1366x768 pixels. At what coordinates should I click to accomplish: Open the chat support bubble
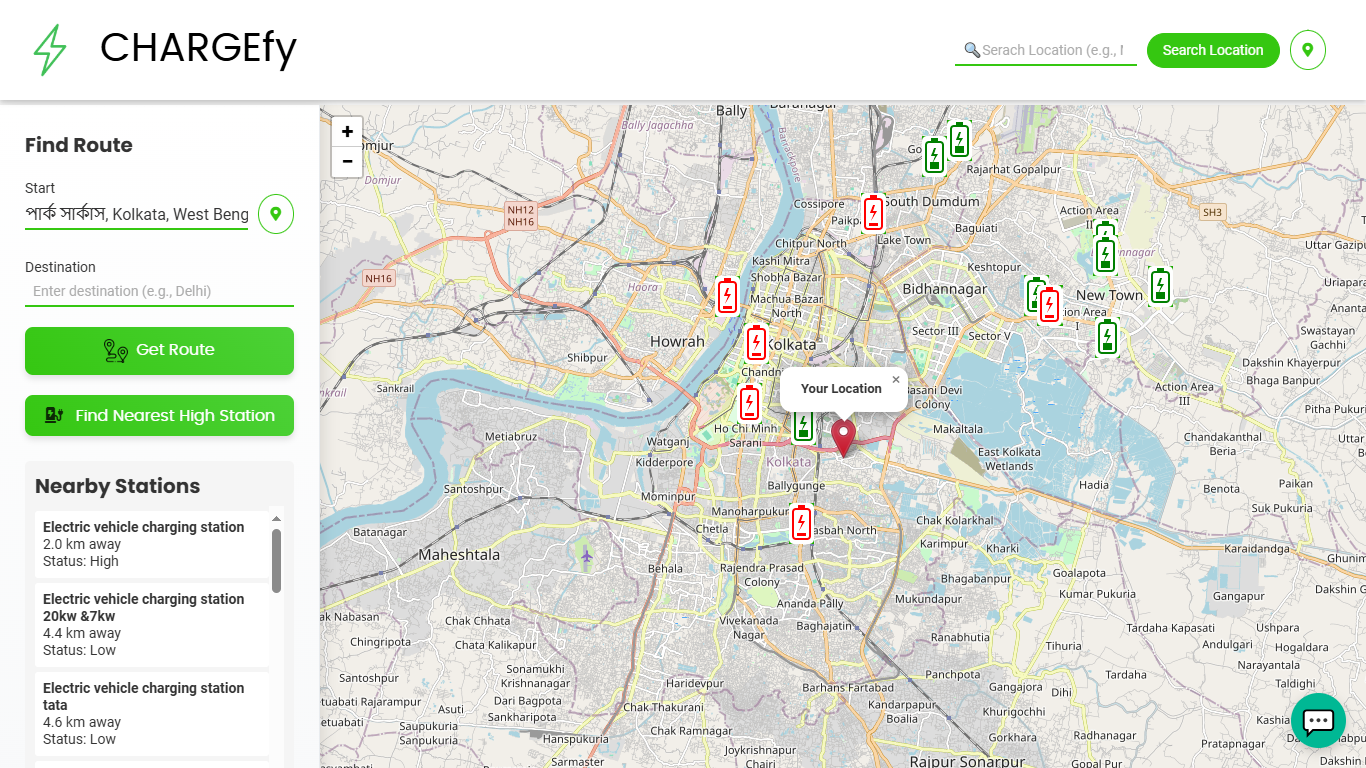coord(1318,720)
